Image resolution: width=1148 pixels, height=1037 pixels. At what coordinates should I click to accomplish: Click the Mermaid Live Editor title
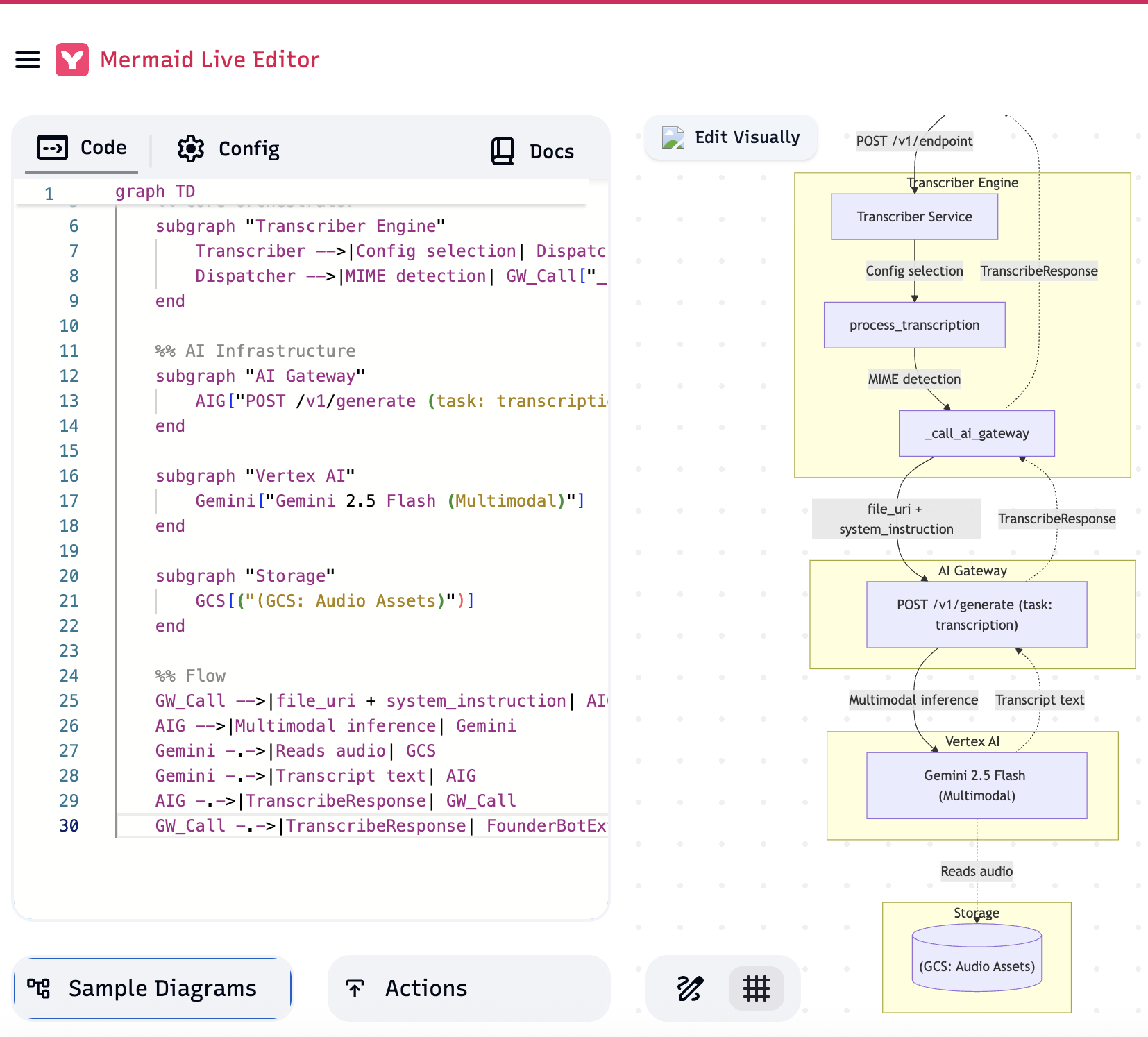(x=210, y=60)
